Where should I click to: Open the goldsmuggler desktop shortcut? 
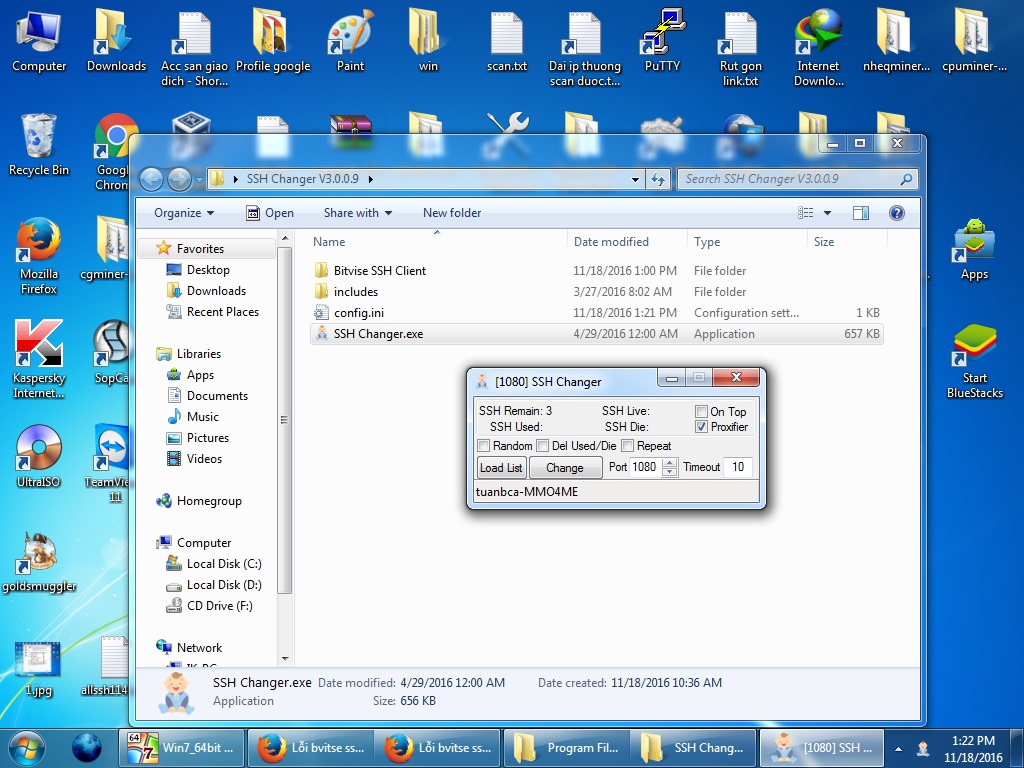pos(39,560)
